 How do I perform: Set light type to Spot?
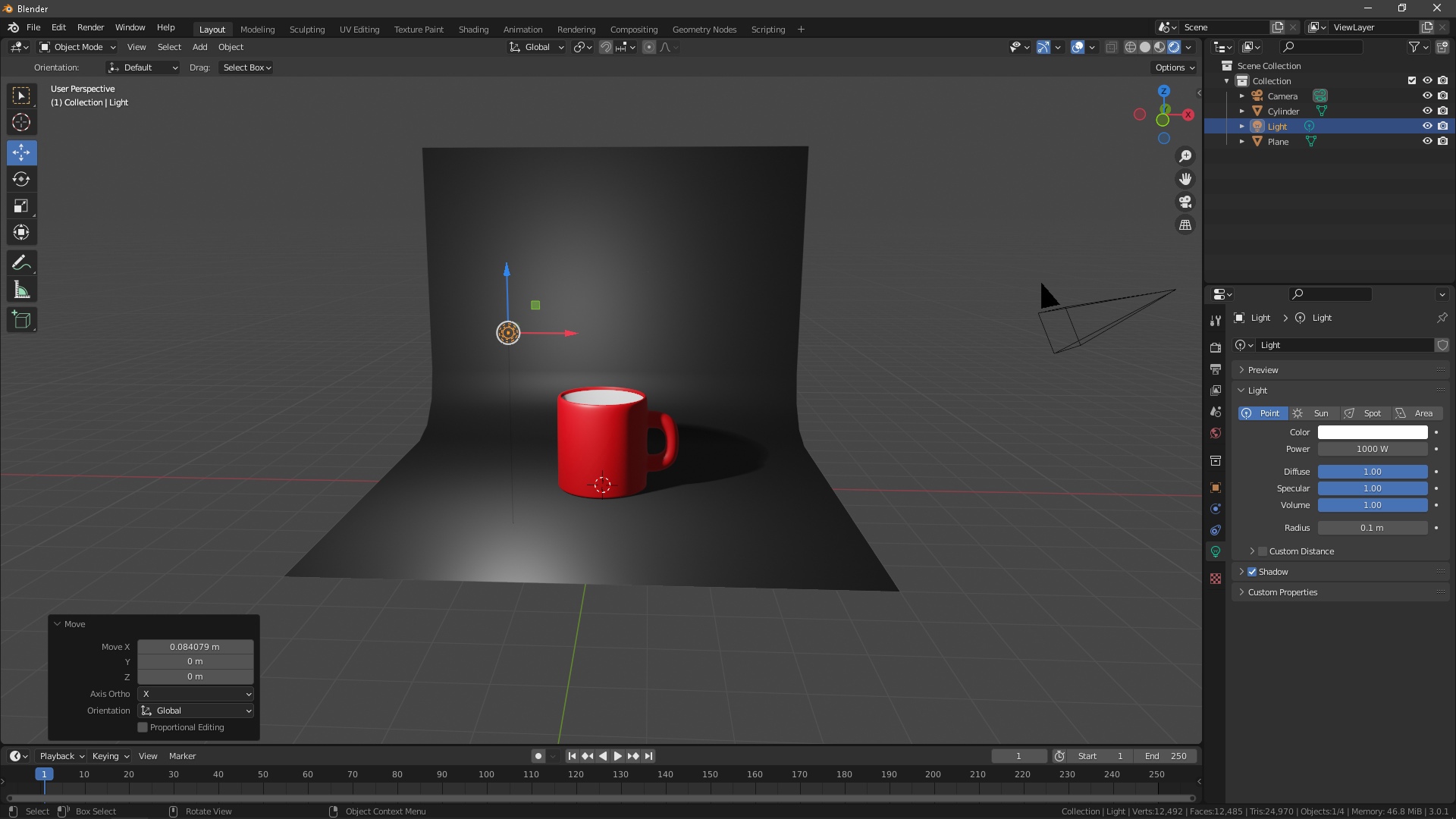[x=1365, y=413]
